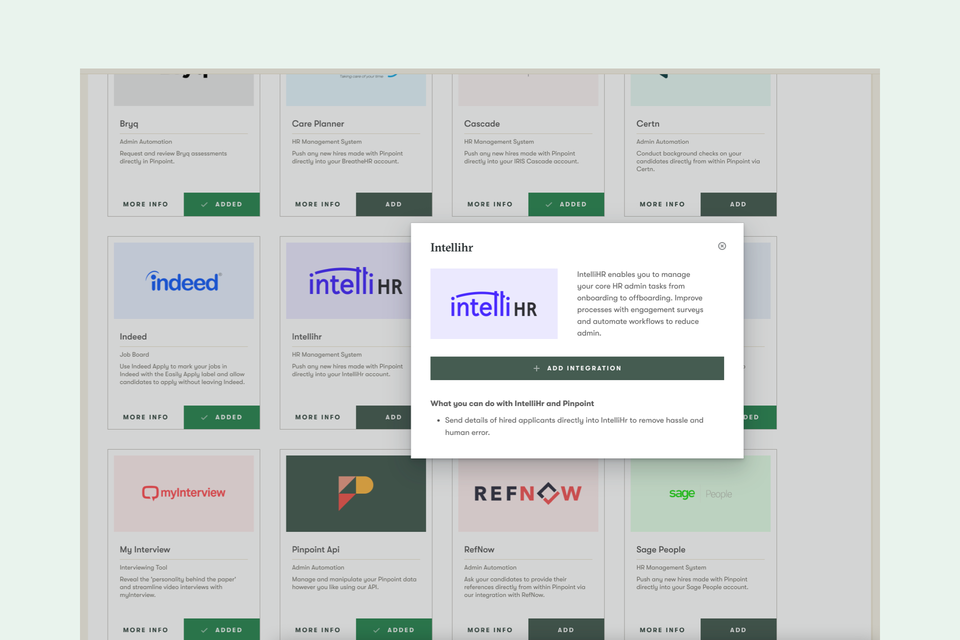This screenshot has height=640, width=960.
Task: Open More Info for Pinpoint Api
Action: [318, 630]
